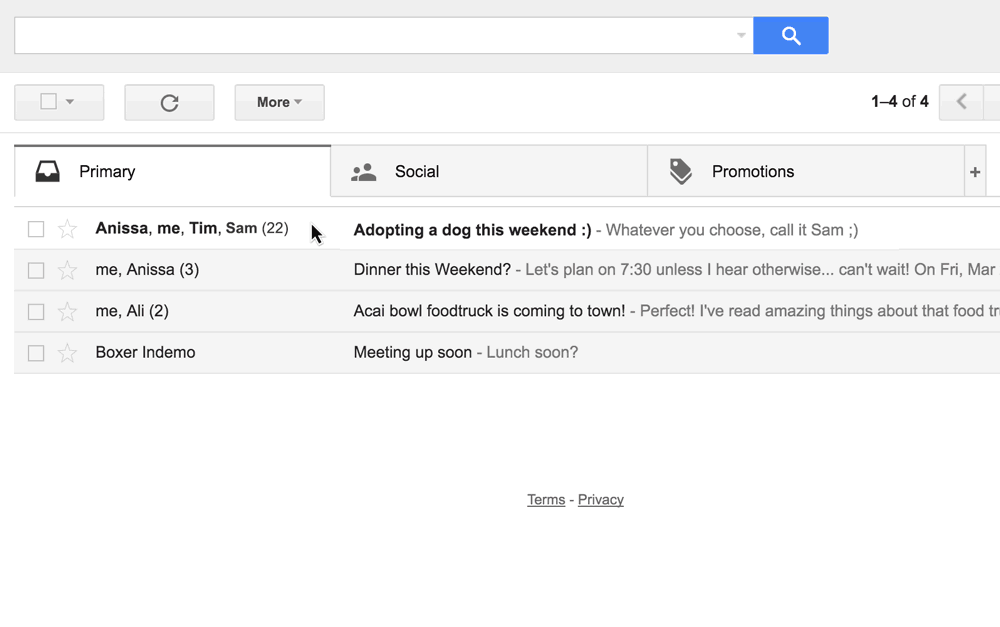Open the Terms link
Image resolution: width=1000 pixels, height=627 pixels.
(x=546, y=500)
